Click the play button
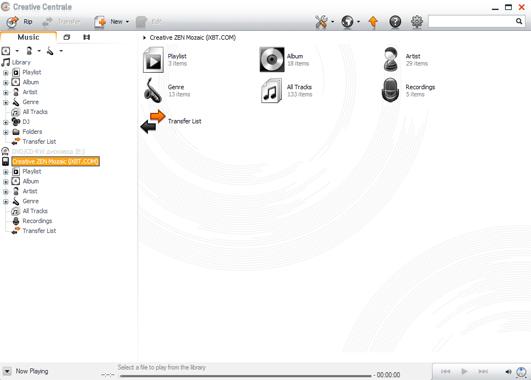 [464, 372]
